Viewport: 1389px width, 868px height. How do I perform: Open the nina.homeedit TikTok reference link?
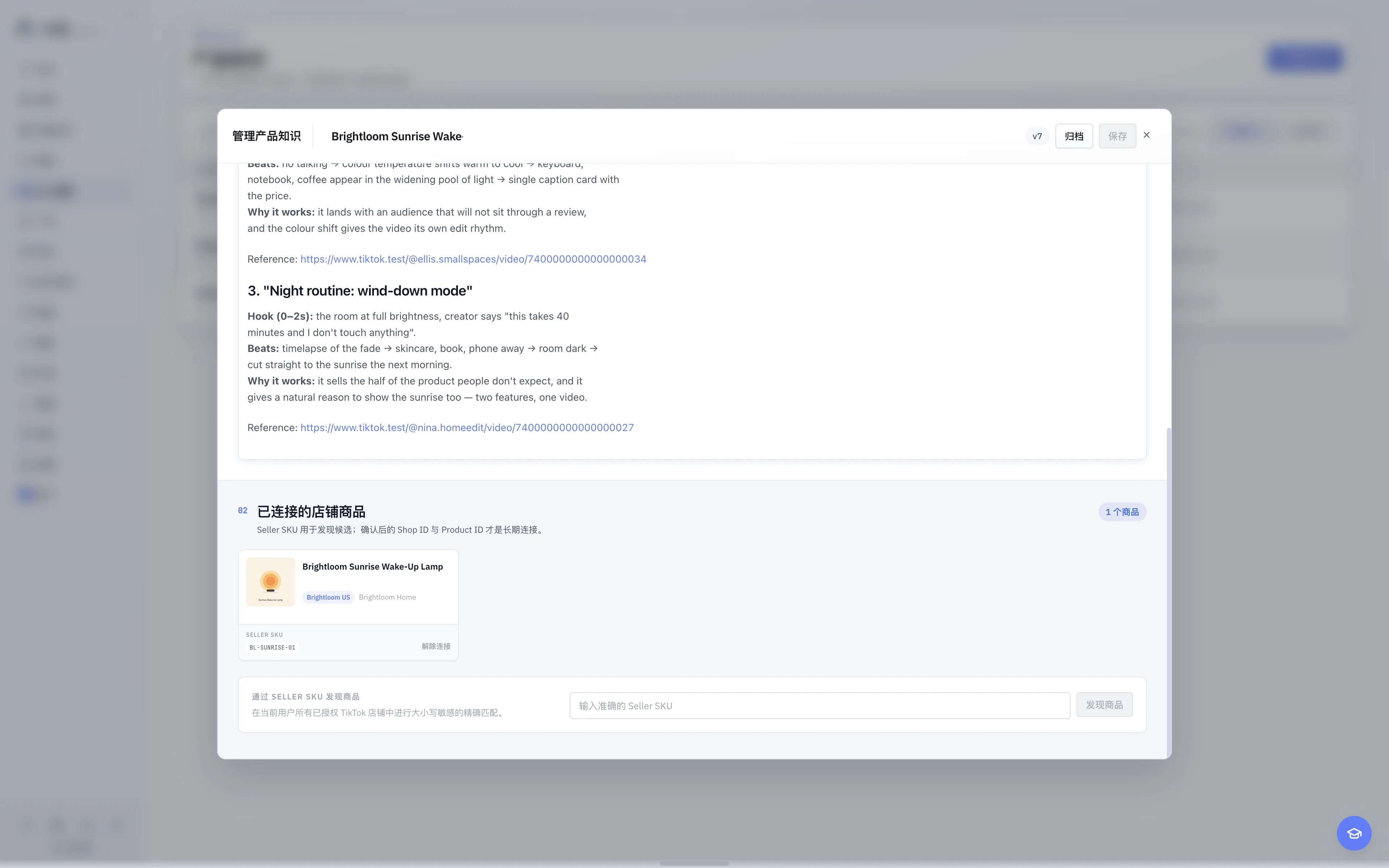(x=467, y=428)
